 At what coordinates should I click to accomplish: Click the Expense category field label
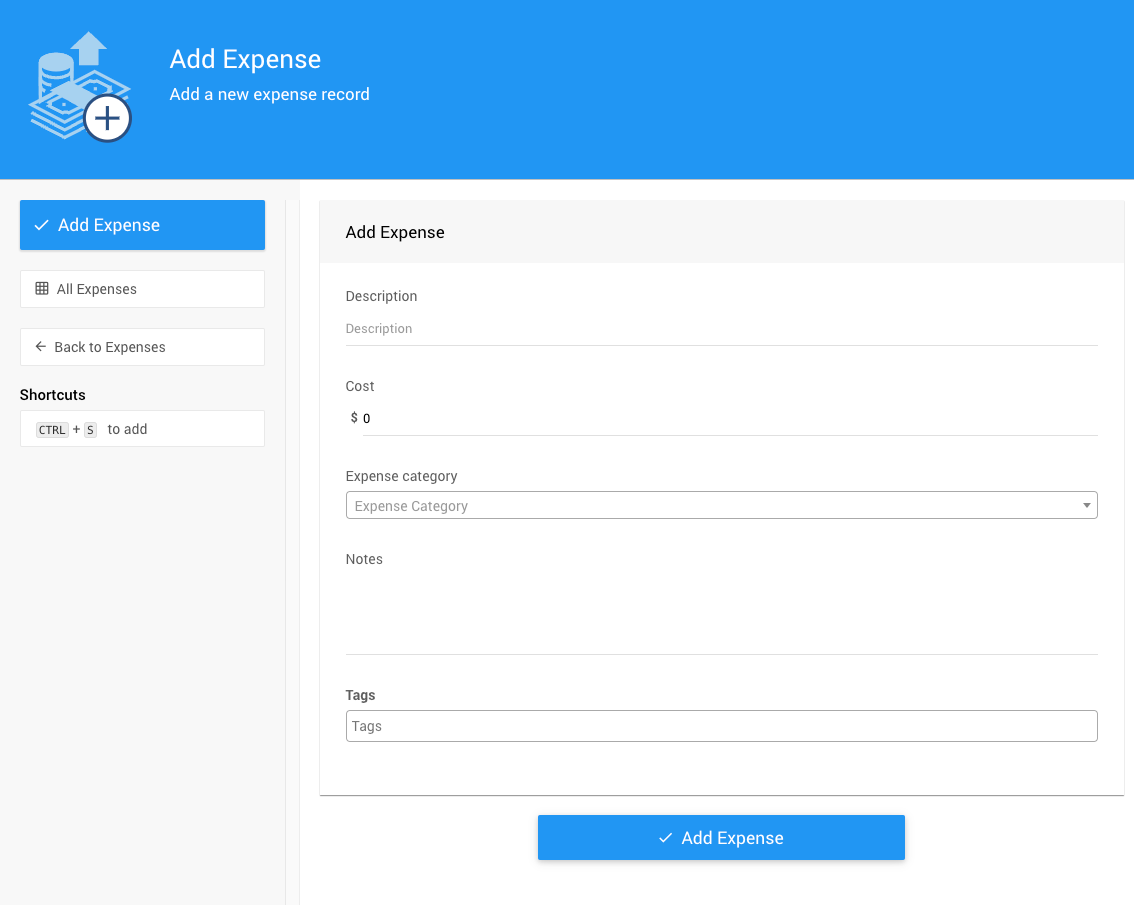[x=401, y=476]
